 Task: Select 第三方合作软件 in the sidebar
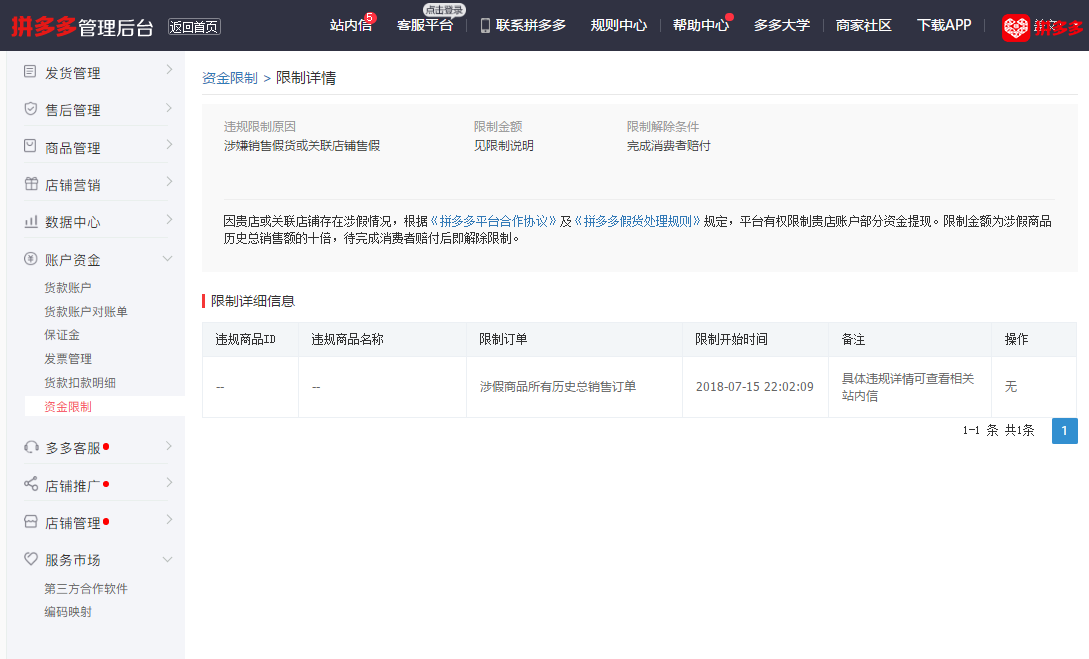85,589
